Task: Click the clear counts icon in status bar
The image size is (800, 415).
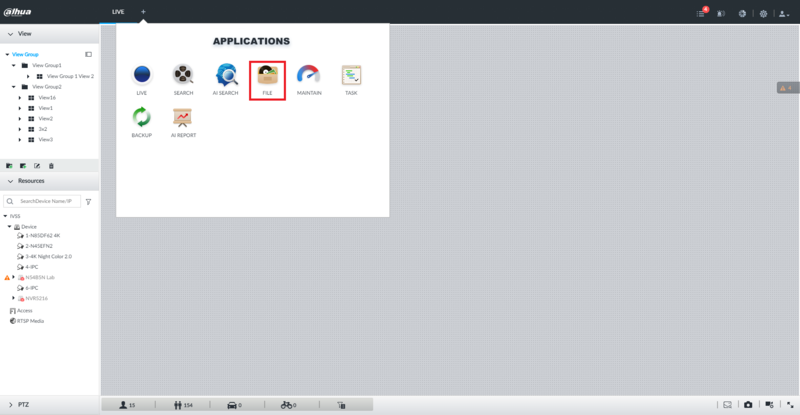Action: pyautogui.click(x=341, y=405)
